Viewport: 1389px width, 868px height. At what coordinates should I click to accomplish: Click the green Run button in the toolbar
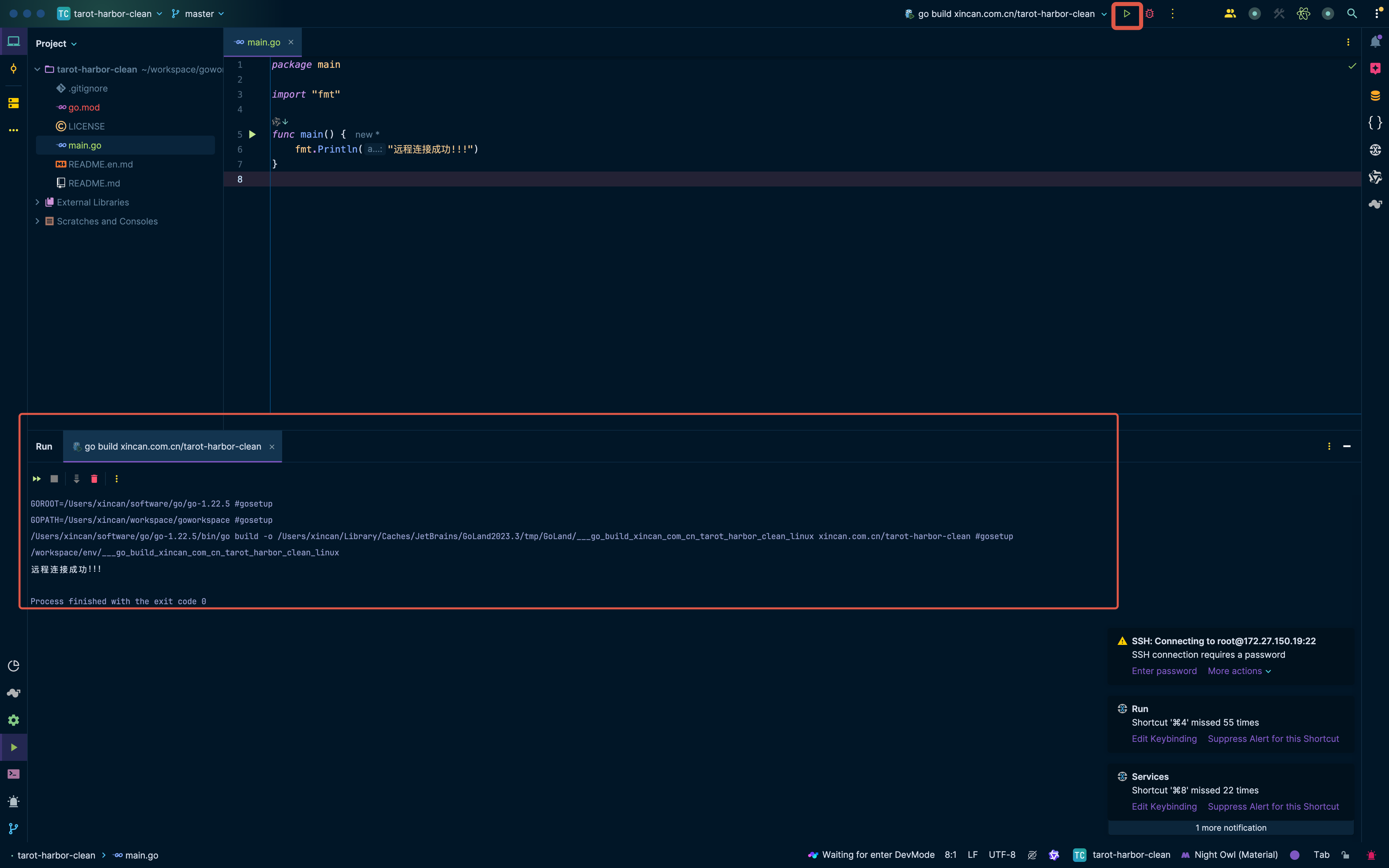click(x=1126, y=14)
